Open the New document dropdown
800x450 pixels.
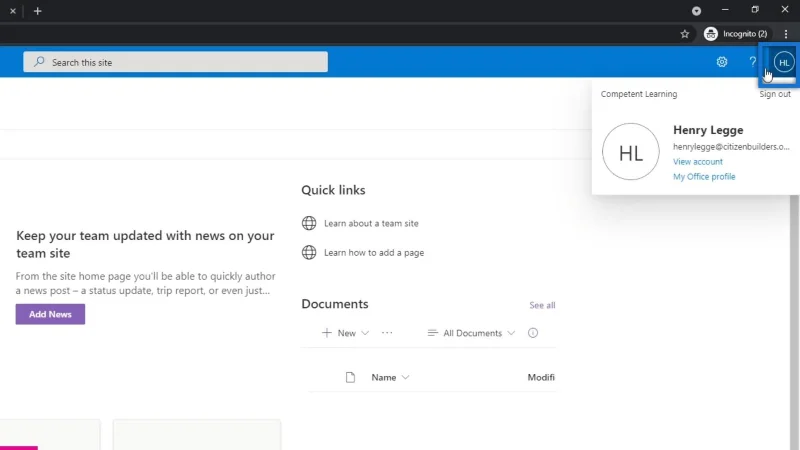click(x=345, y=333)
